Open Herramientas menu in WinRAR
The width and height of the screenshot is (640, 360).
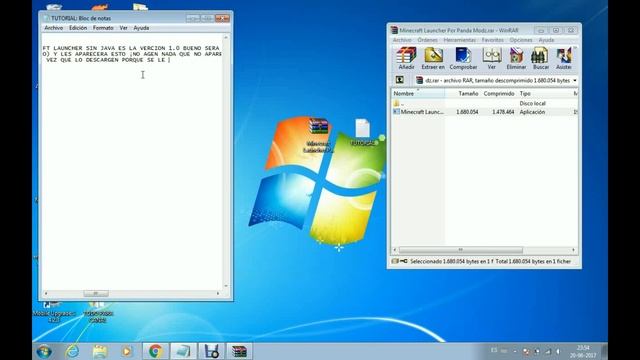[460, 40]
